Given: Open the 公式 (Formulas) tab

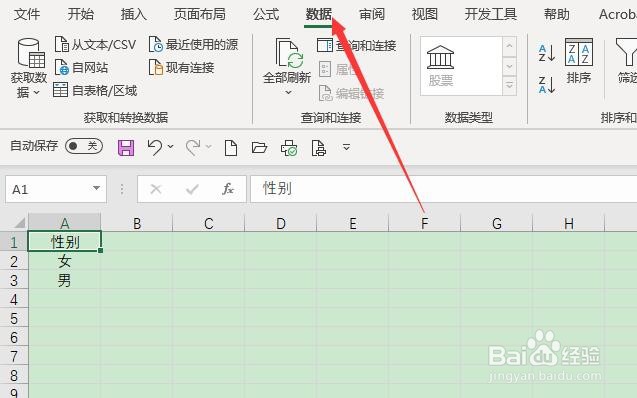Looking at the screenshot, I should pyautogui.click(x=266, y=15).
